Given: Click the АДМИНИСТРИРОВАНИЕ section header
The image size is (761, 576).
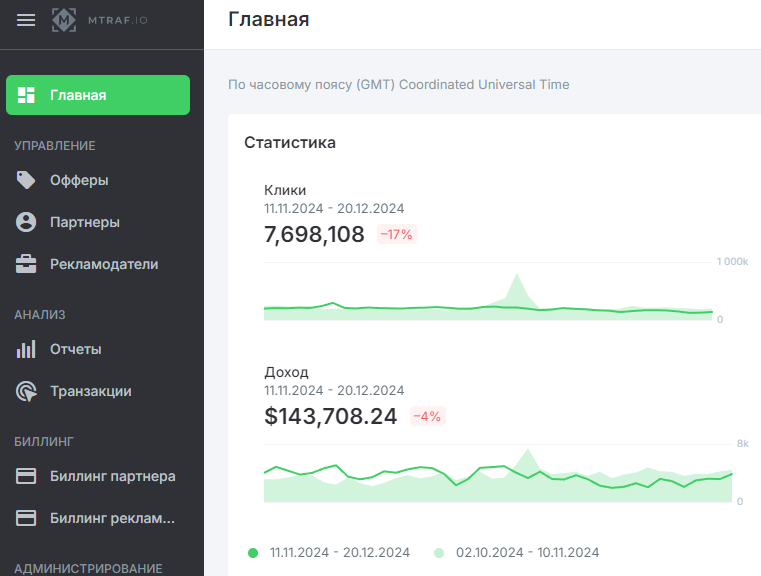Looking at the screenshot, I should click(88, 569).
